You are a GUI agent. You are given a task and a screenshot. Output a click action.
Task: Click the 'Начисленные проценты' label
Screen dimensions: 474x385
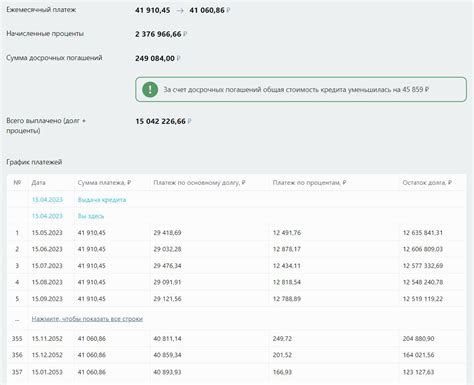(x=45, y=34)
